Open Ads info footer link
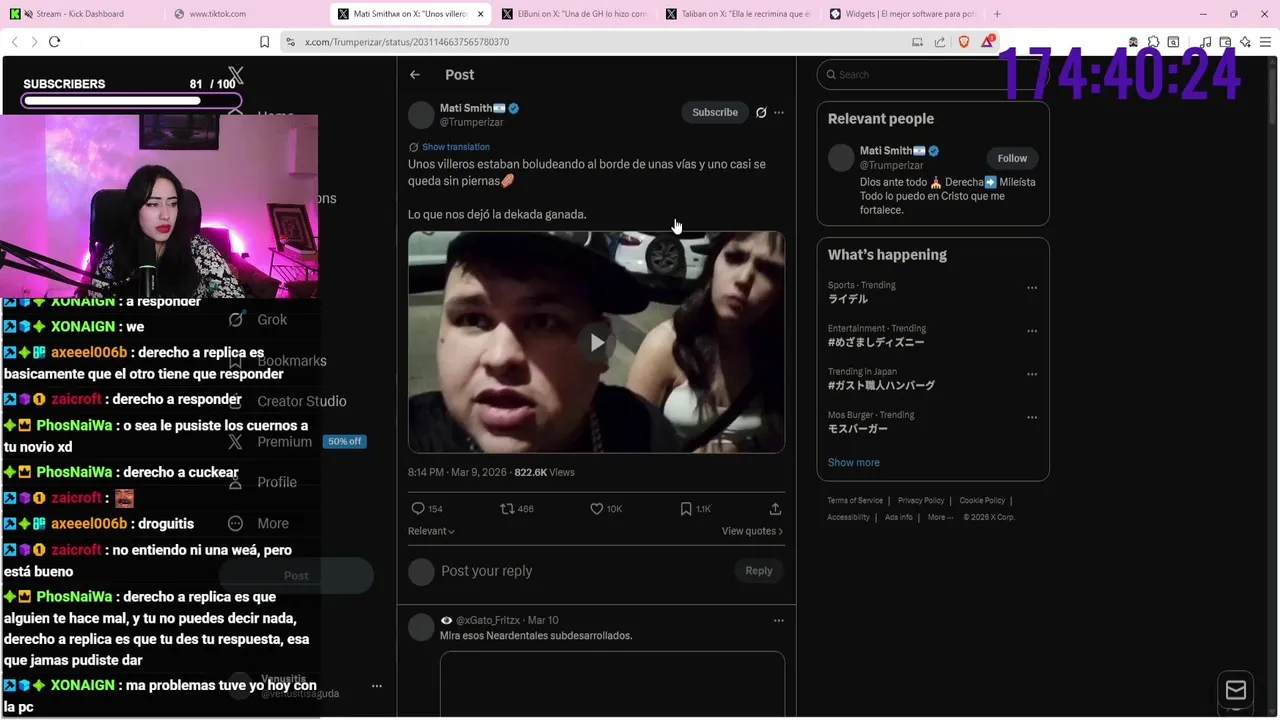 point(899,517)
